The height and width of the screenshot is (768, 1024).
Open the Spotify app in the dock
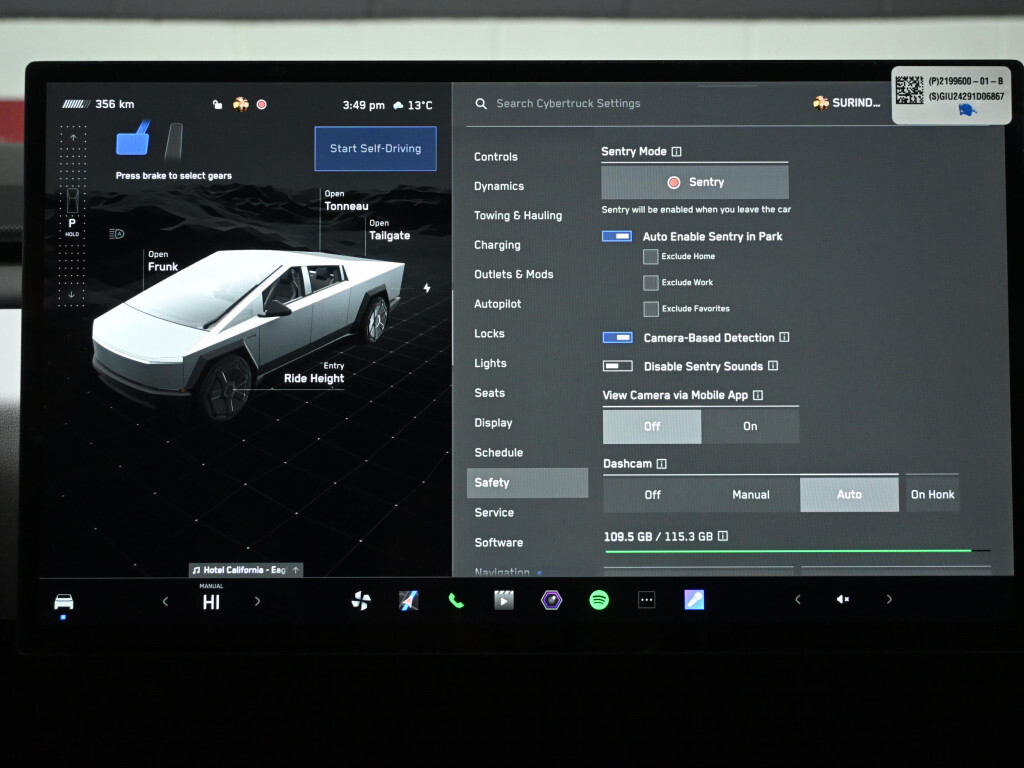coord(599,600)
